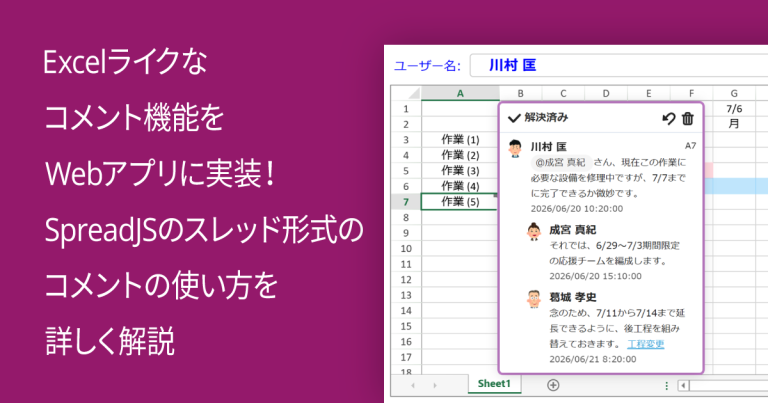The height and width of the screenshot is (403, 768).
Task: Select column A header
Action: pyautogui.click(x=460, y=93)
